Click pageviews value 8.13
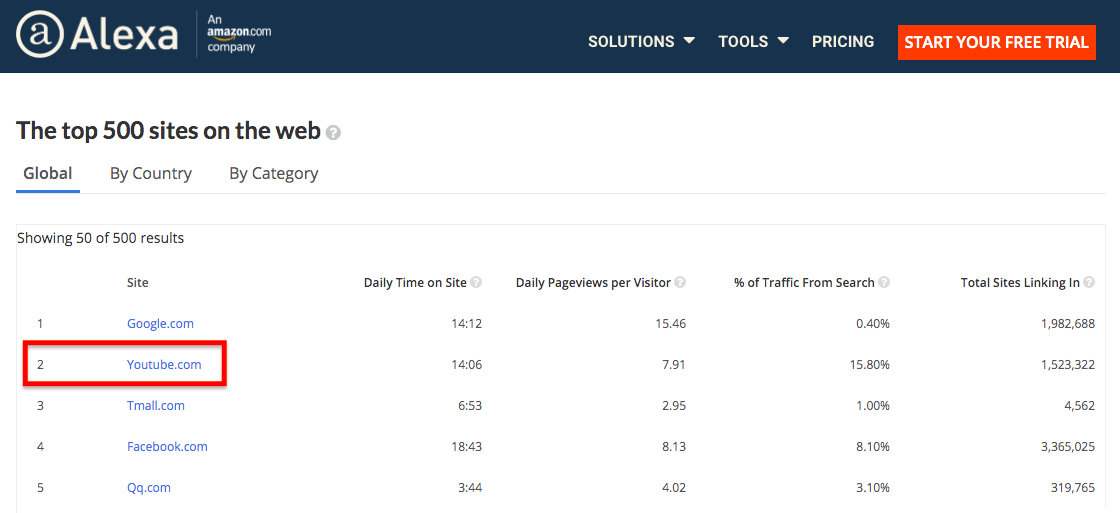The width and height of the screenshot is (1120, 513). point(674,447)
